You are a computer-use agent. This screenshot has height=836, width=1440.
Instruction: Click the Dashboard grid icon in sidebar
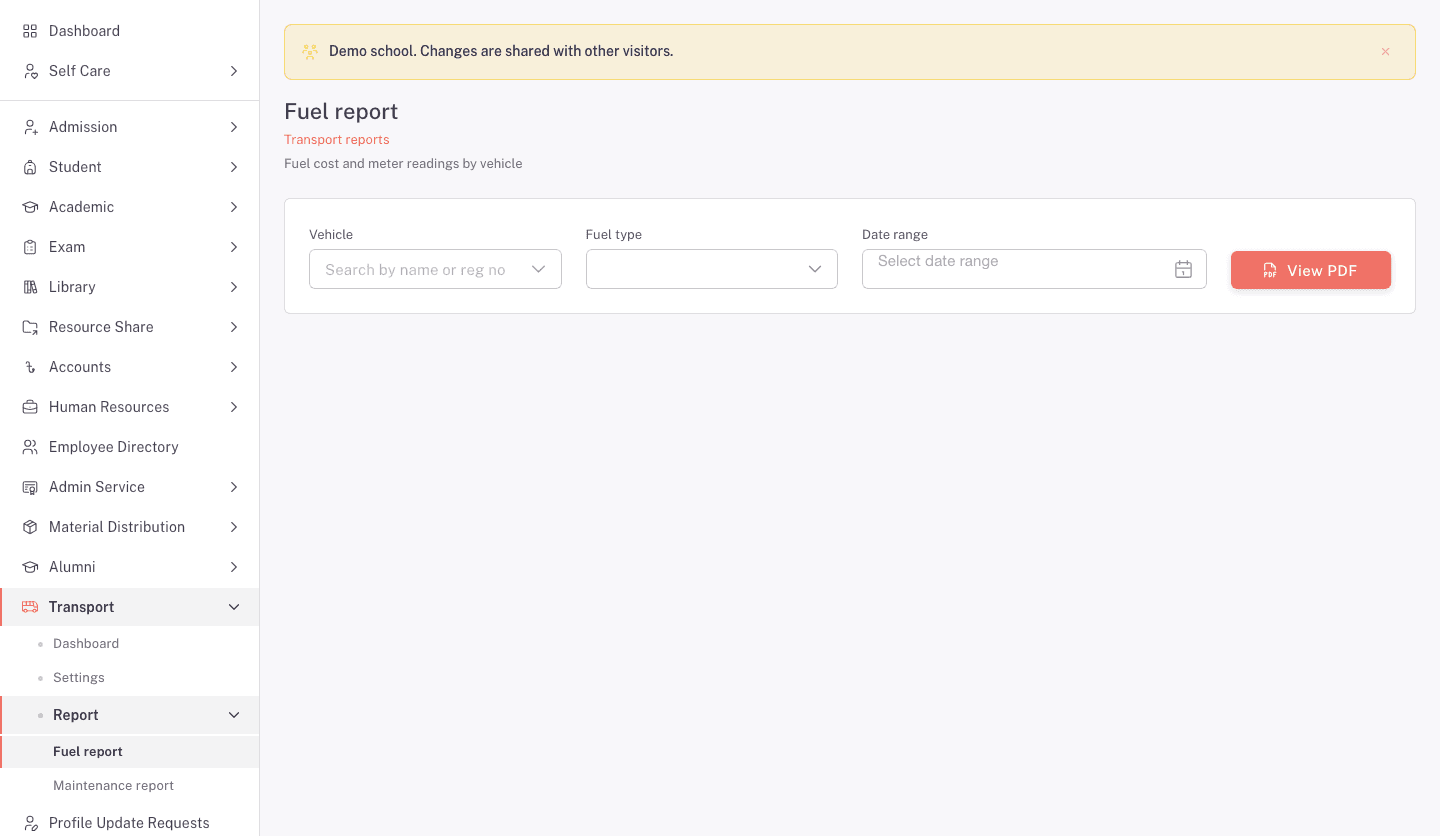(30, 31)
